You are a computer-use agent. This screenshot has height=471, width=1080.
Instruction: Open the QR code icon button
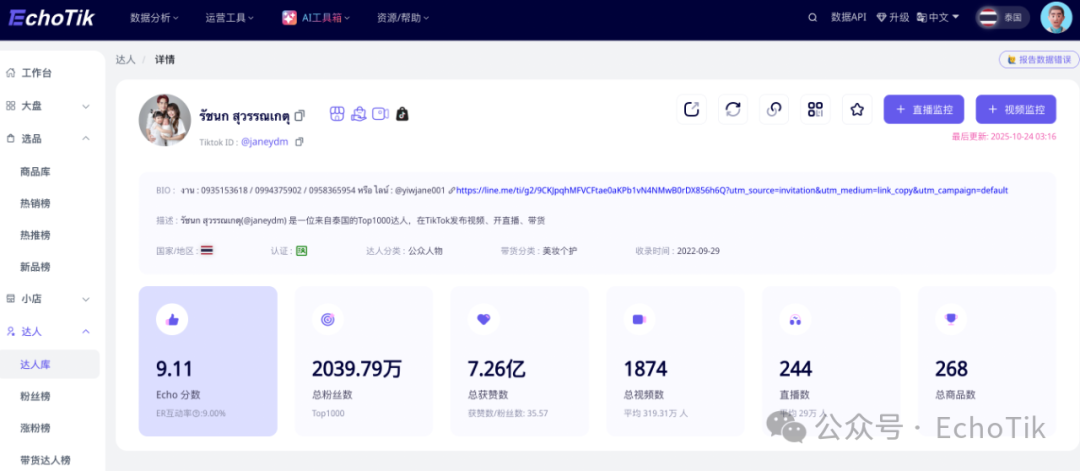coord(815,110)
